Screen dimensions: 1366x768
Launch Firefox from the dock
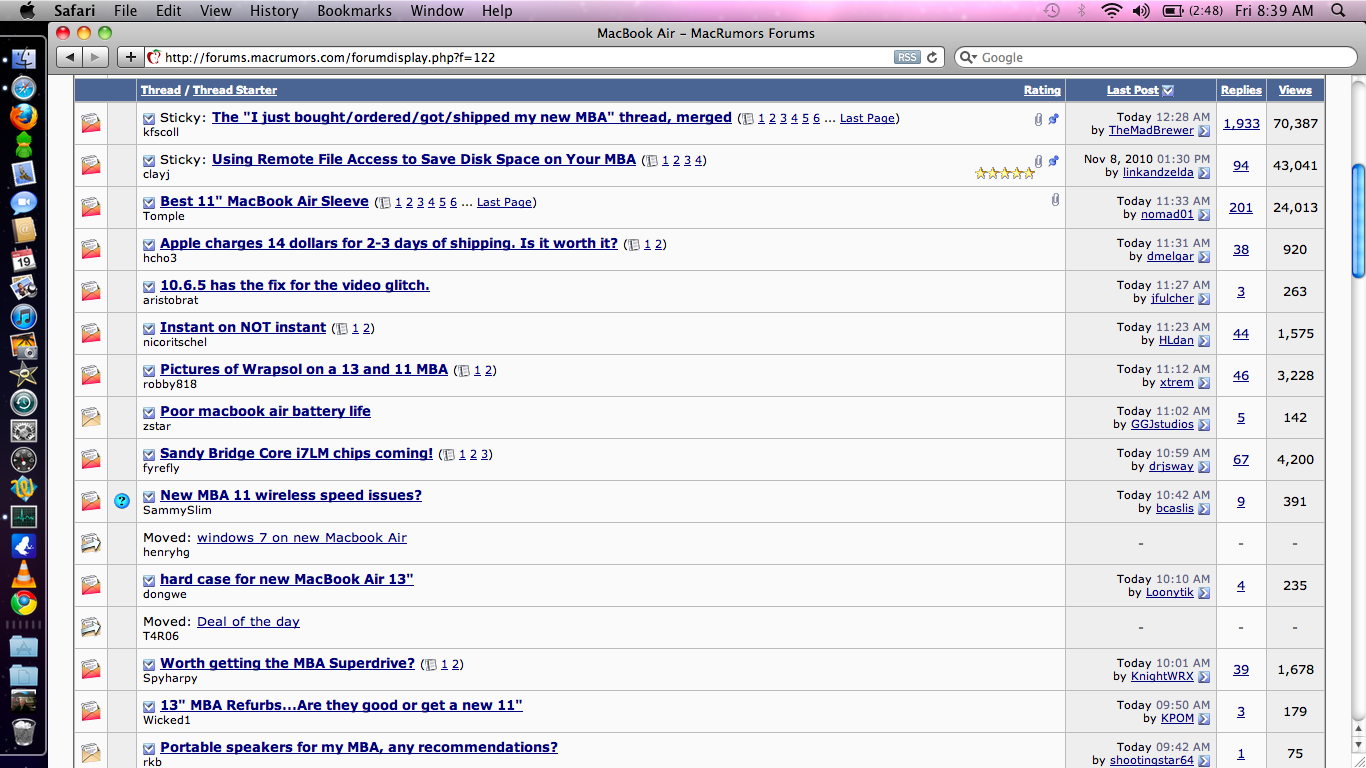(24, 116)
